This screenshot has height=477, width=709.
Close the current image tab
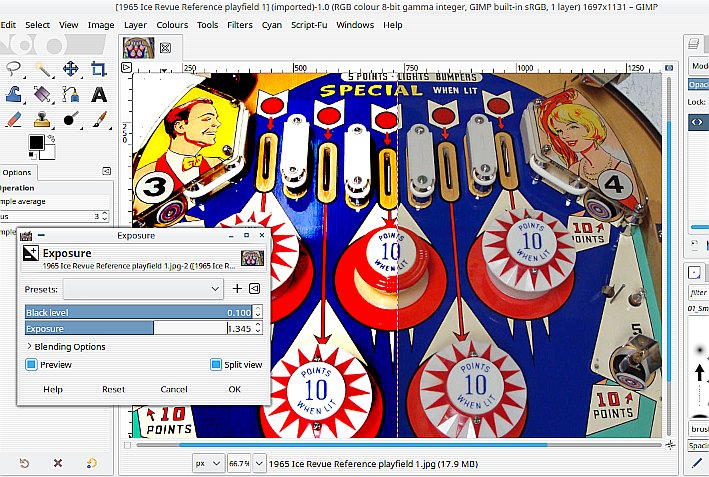click(165, 47)
